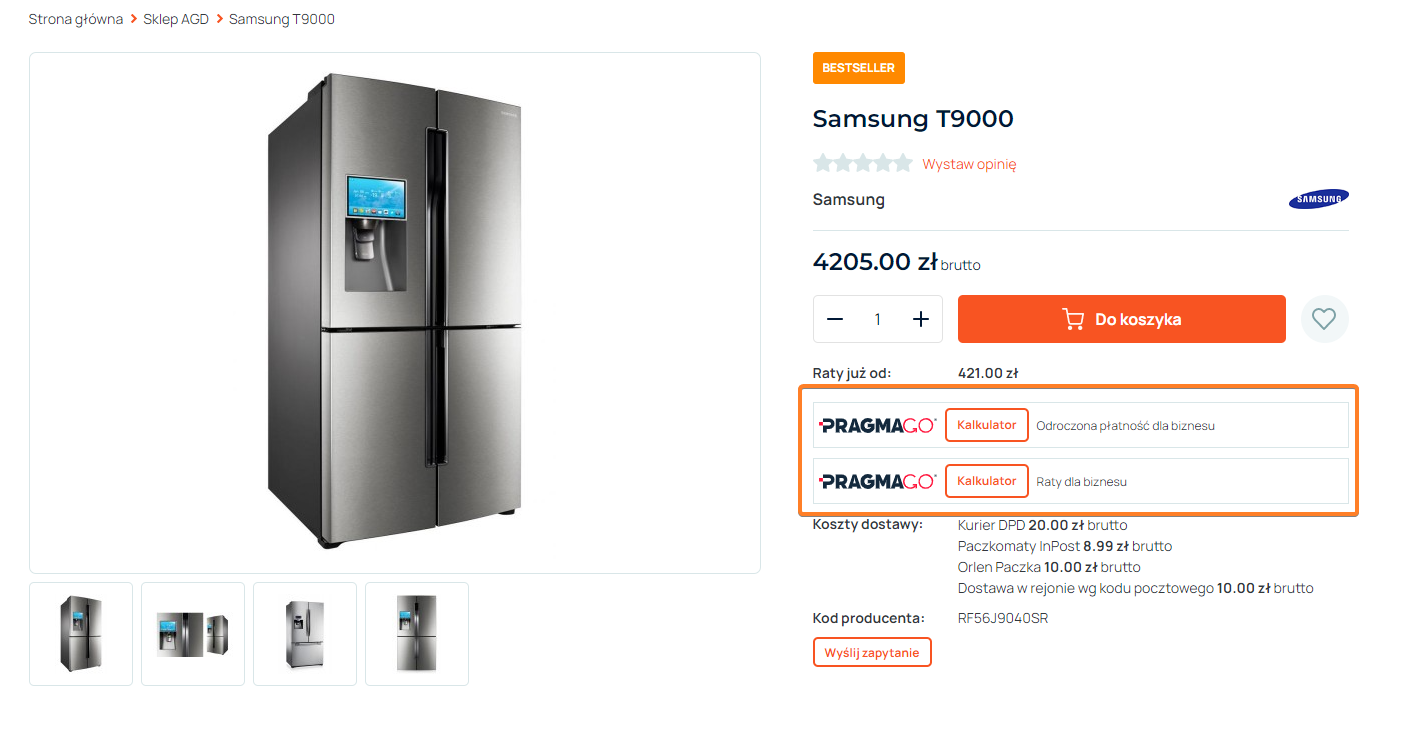Open Wystaw opinię review link

click(x=969, y=164)
